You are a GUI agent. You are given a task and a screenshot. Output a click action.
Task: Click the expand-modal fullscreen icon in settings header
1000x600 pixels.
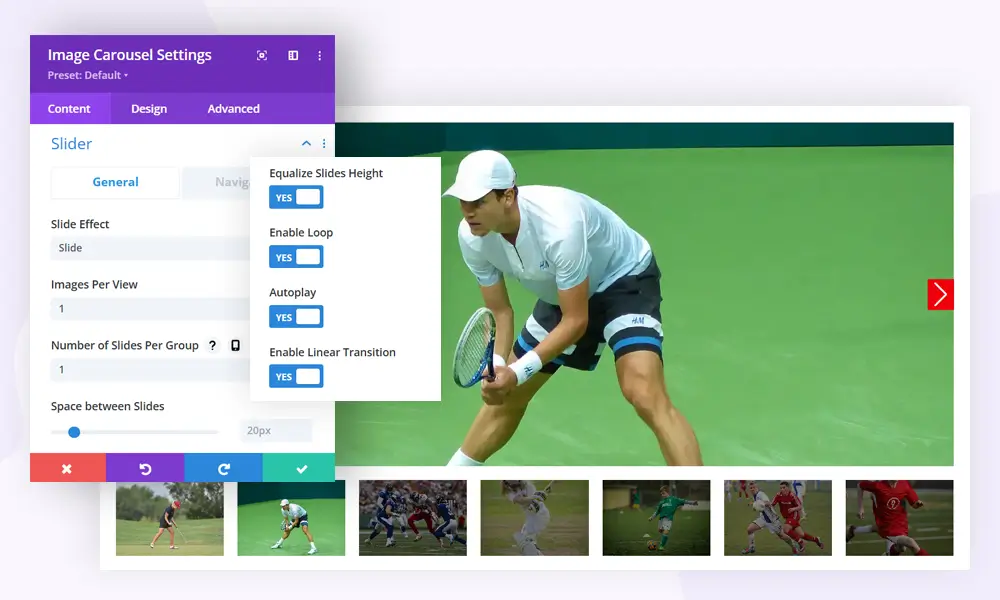tap(261, 55)
